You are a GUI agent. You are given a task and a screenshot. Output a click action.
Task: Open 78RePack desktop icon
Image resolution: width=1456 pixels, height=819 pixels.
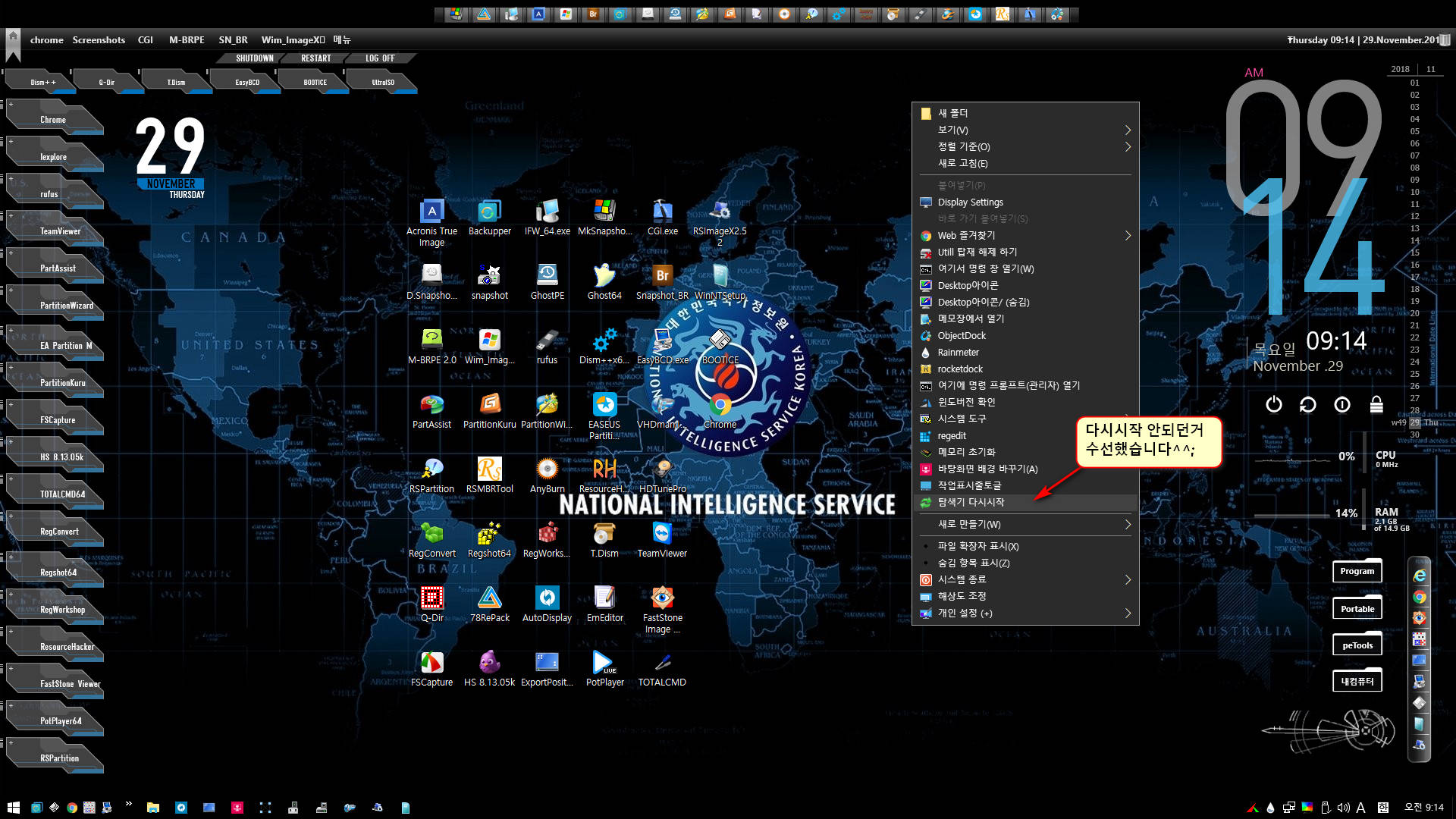pos(489,604)
